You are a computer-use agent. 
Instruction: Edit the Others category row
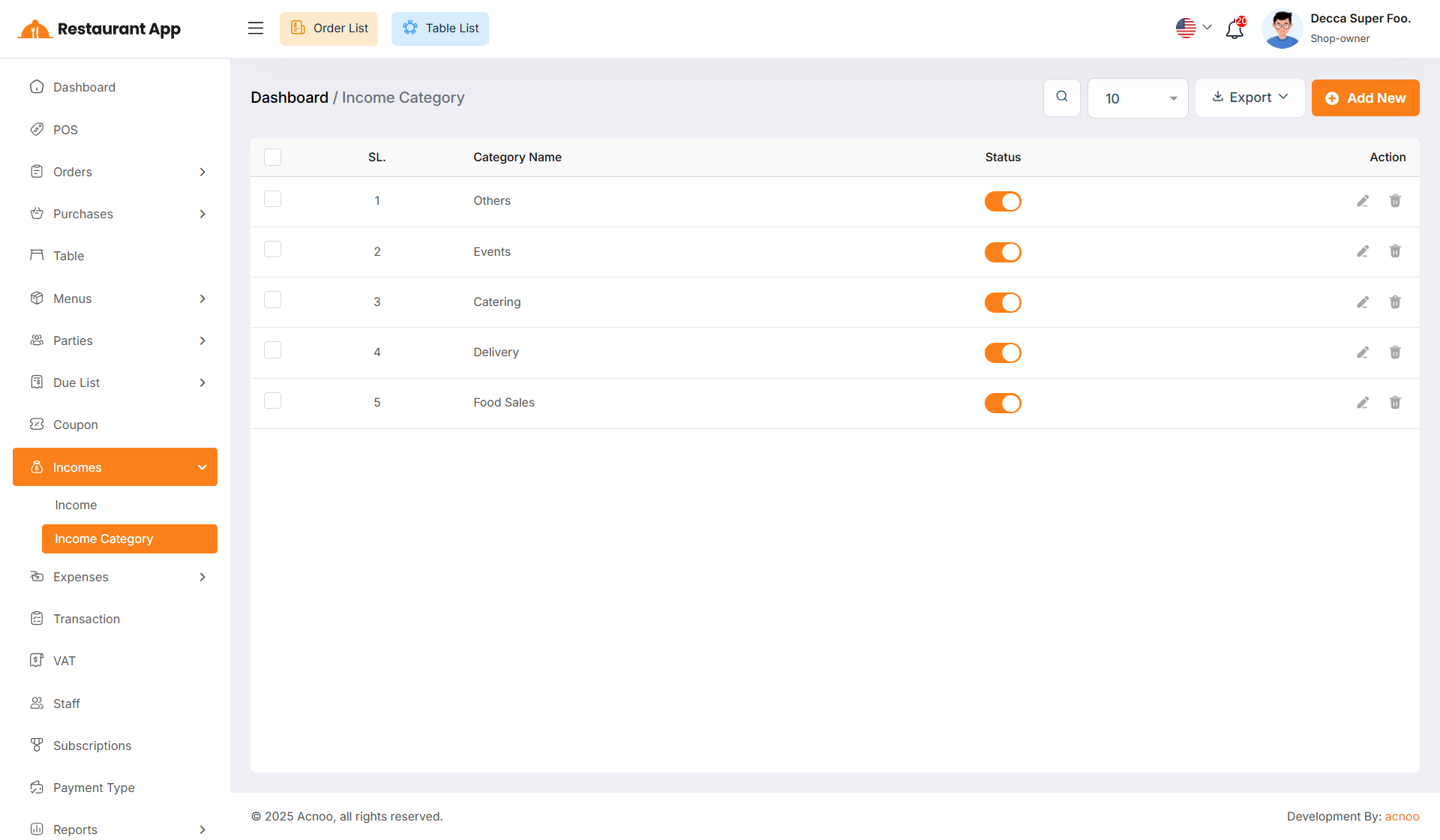[1363, 201]
